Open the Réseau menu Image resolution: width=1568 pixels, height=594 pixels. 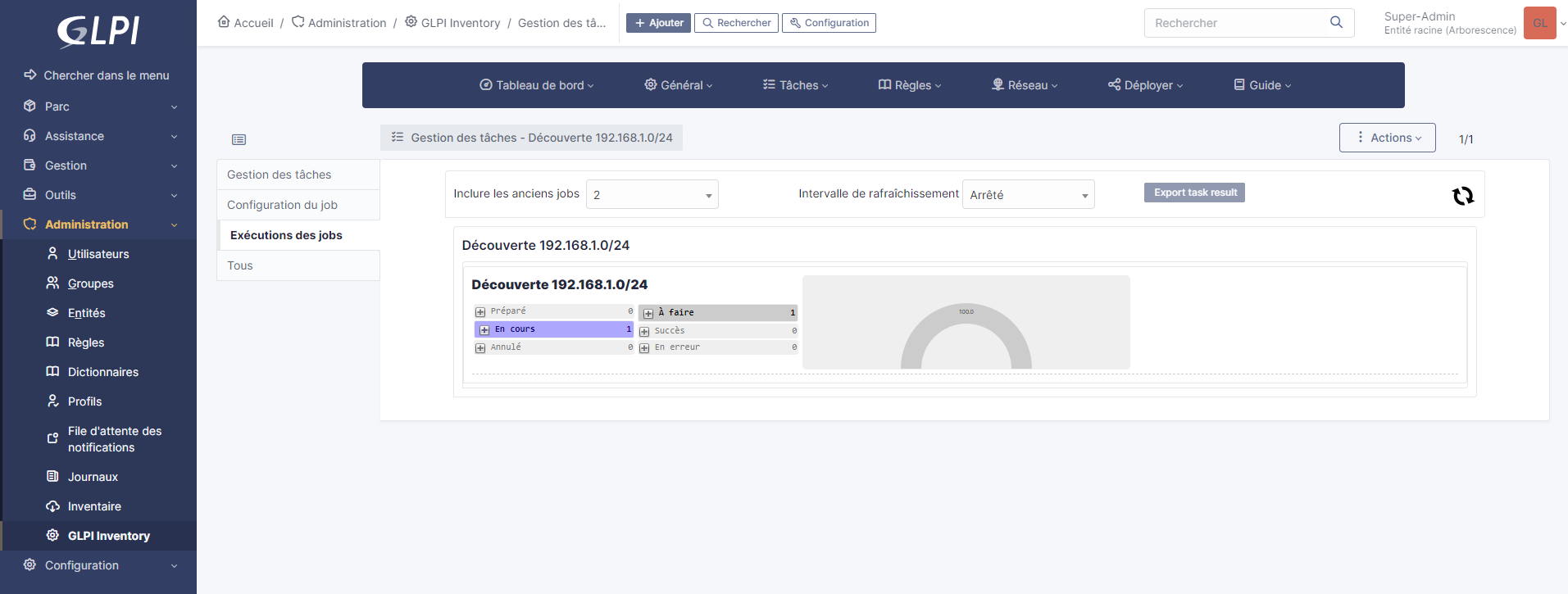[1025, 85]
